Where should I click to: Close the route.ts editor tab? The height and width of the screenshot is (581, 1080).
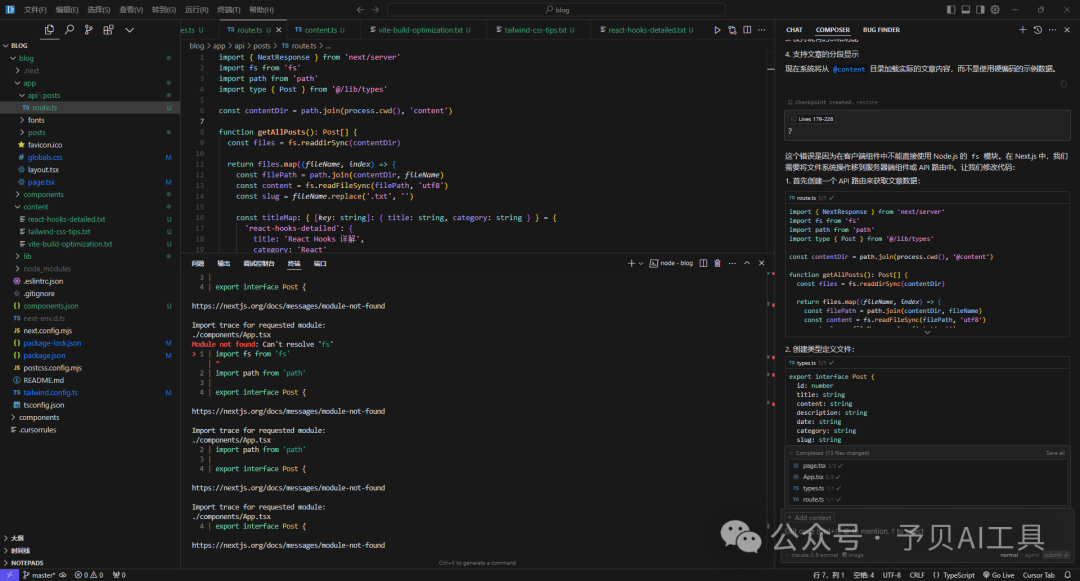(x=278, y=30)
